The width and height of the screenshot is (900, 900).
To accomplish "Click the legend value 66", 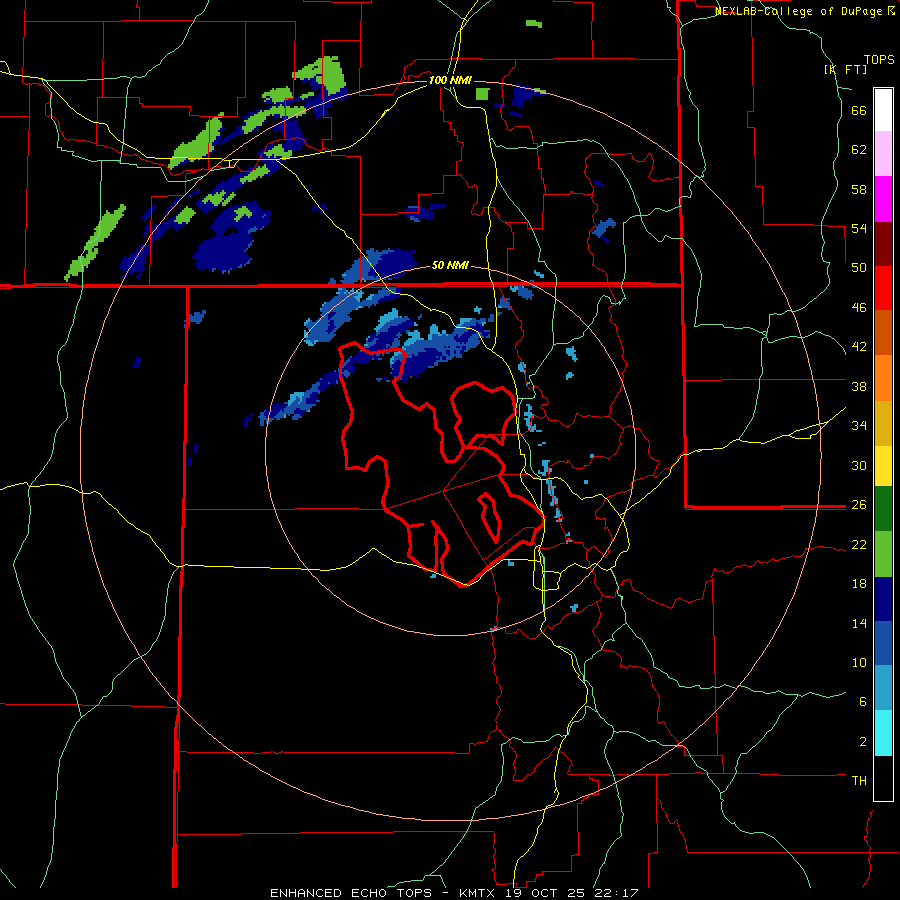I will click(x=859, y=111).
